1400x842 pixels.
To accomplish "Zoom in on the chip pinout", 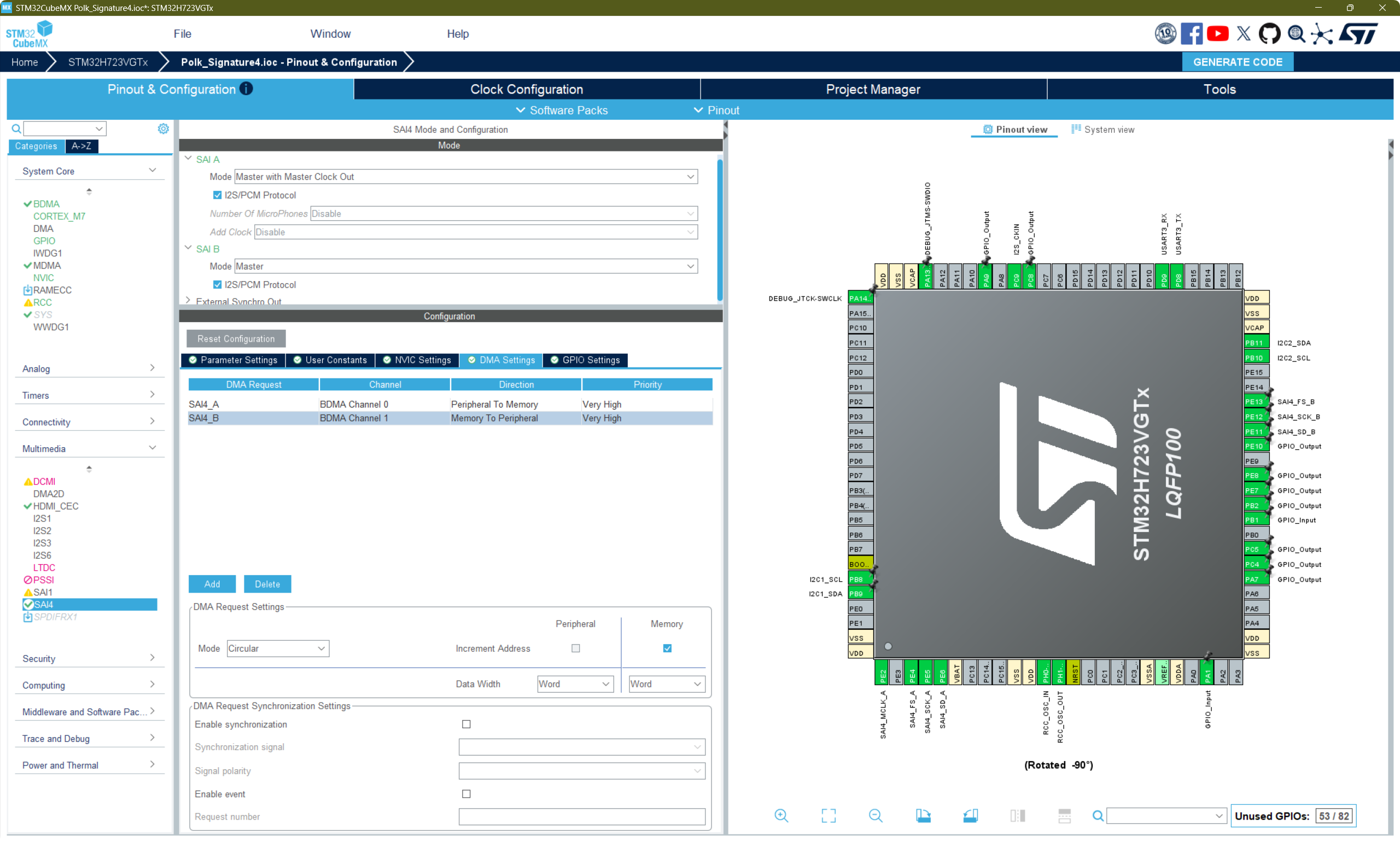I will pyautogui.click(x=781, y=816).
